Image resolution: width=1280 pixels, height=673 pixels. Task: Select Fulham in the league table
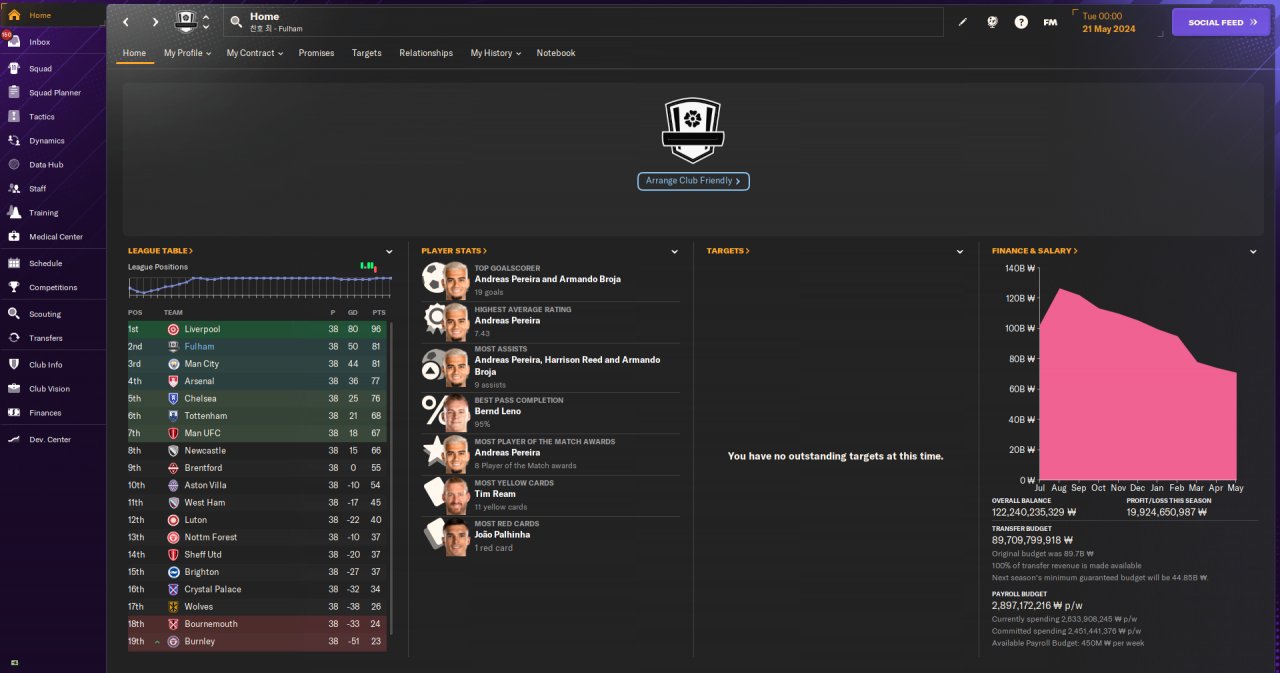coord(258,347)
